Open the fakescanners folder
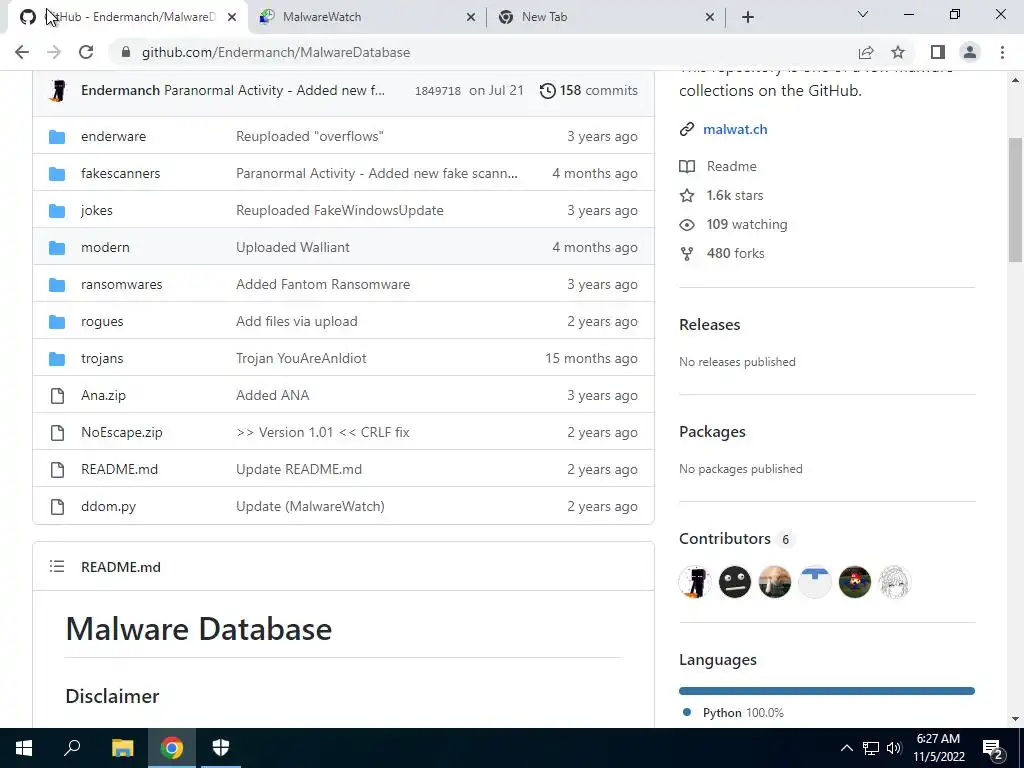Image resolution: width=1024 pixels, height=768 pixels. 120,173
